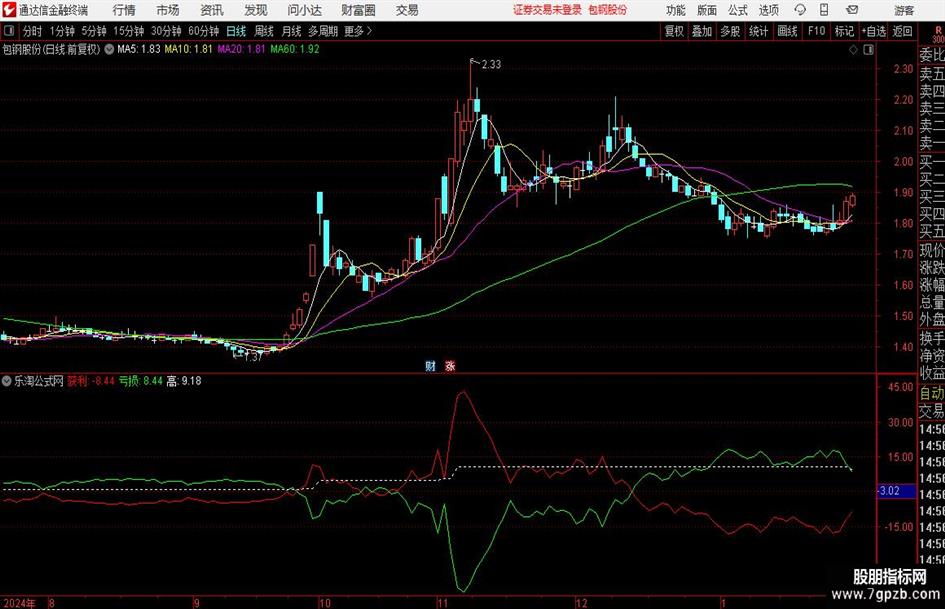Click the 证券交易未登录 login link
The image size is (945, 609).
547,10
